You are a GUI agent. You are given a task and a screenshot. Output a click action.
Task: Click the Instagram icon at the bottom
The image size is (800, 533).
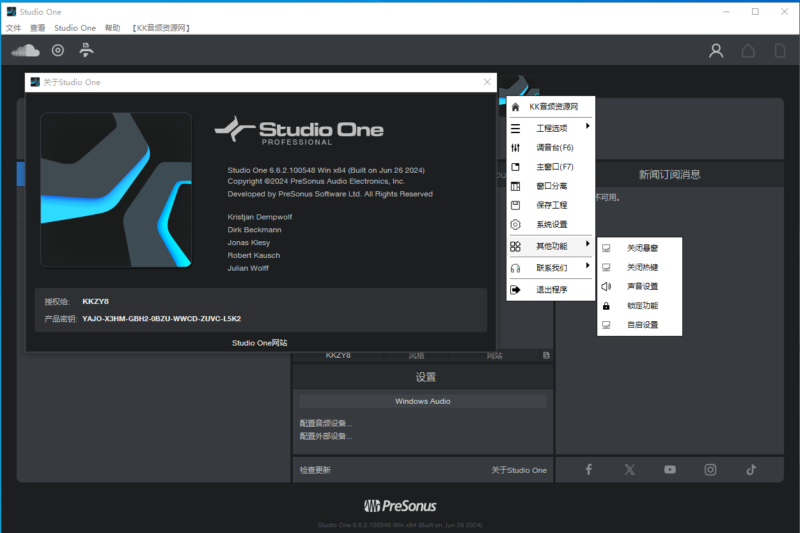(710, 470)
